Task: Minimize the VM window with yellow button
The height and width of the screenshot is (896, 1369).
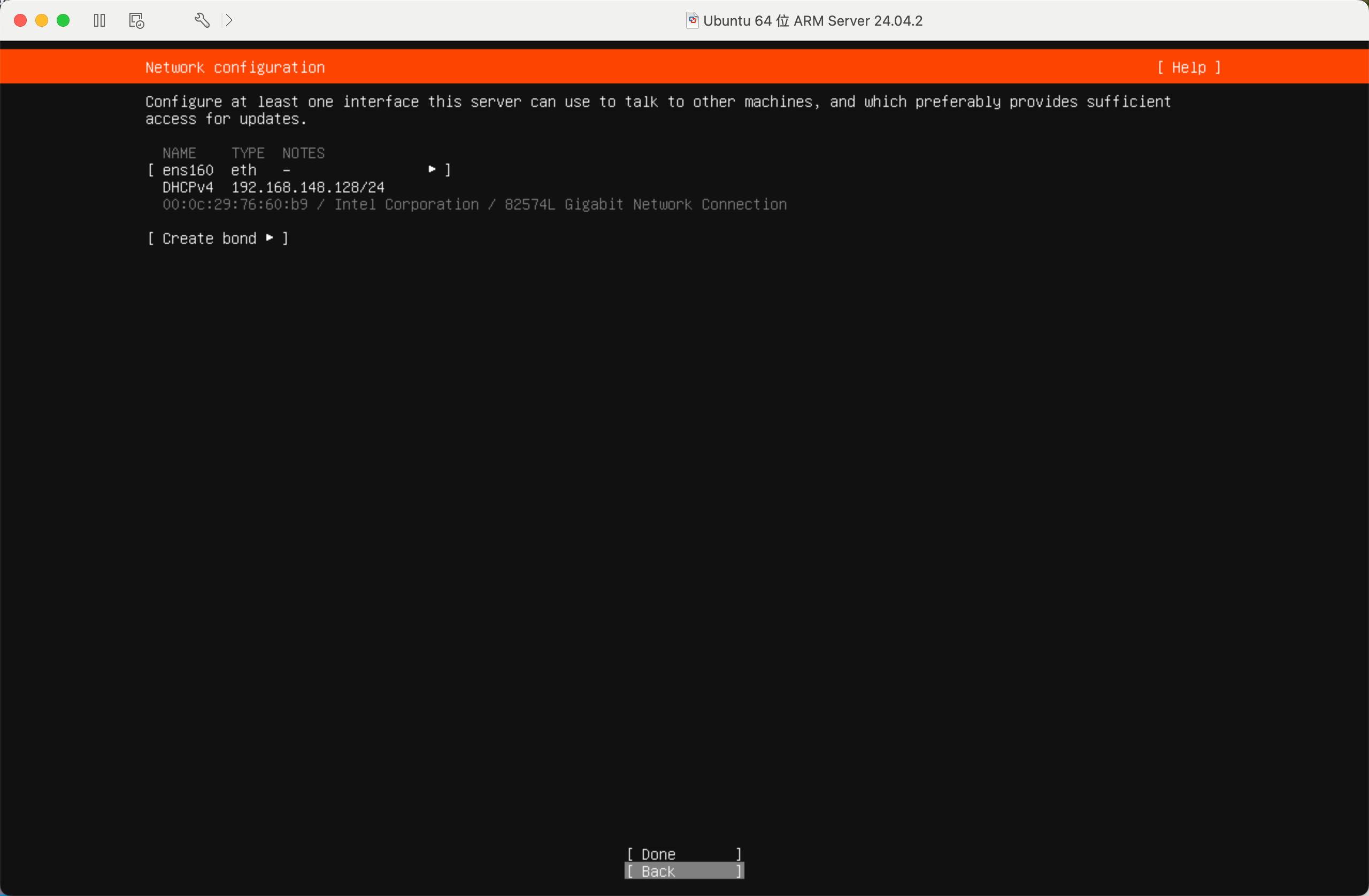Action: click(x=42, y=21)
